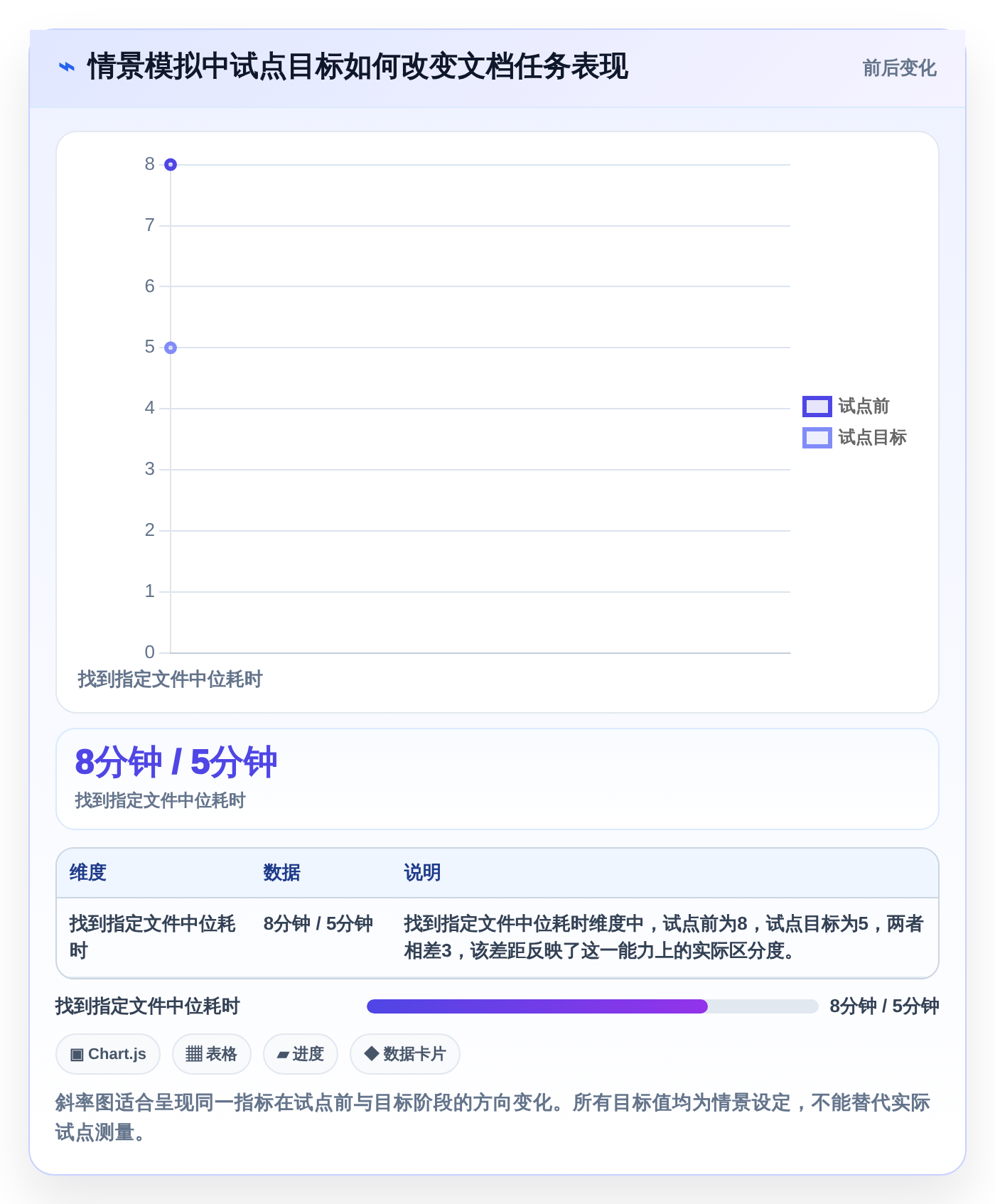995x1204 pixels.
Task: Click the 前后变化 label in header
Action: coord(899,68)
